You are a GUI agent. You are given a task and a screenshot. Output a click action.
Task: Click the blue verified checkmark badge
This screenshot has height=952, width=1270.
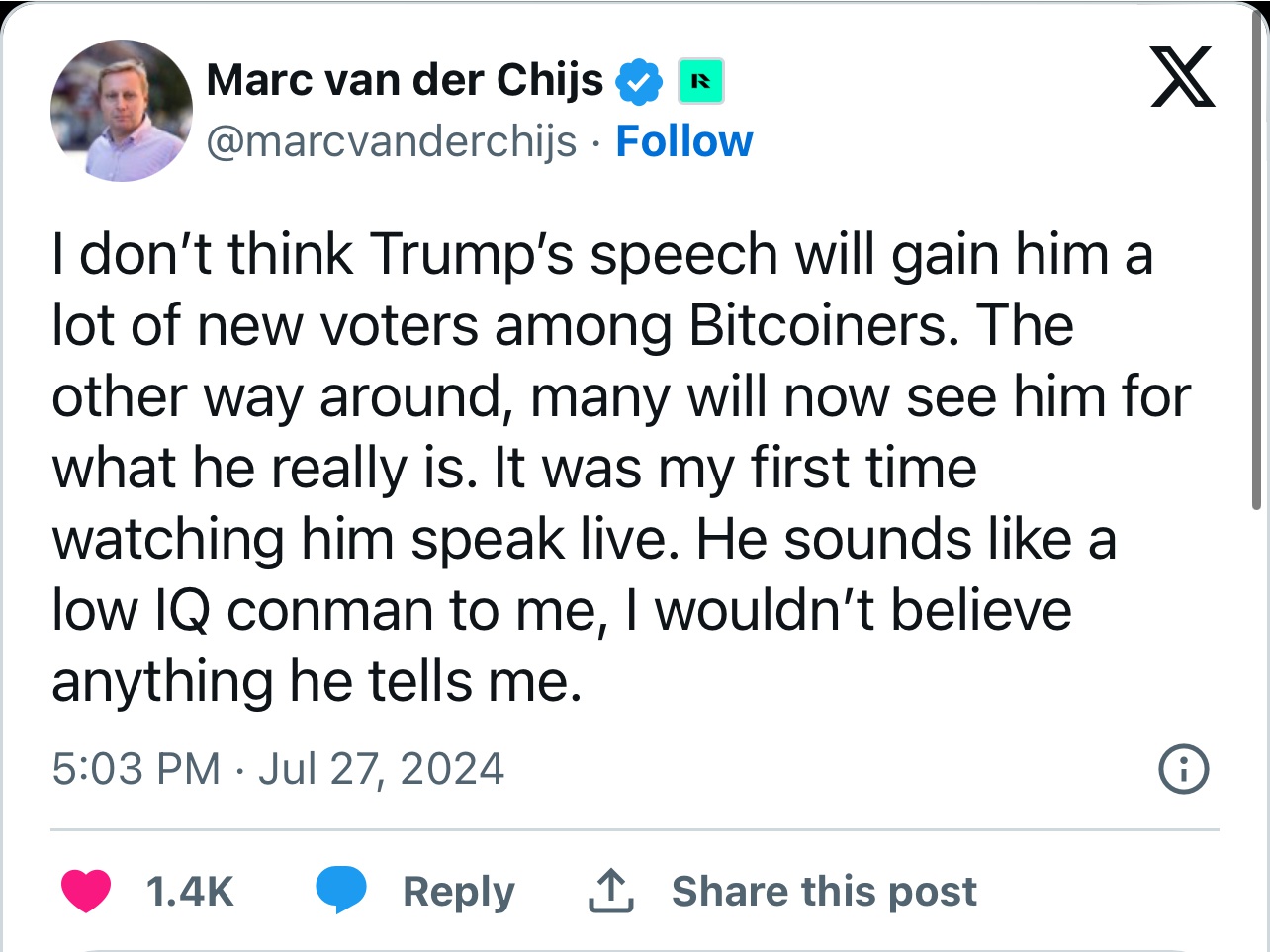[639, 82]
